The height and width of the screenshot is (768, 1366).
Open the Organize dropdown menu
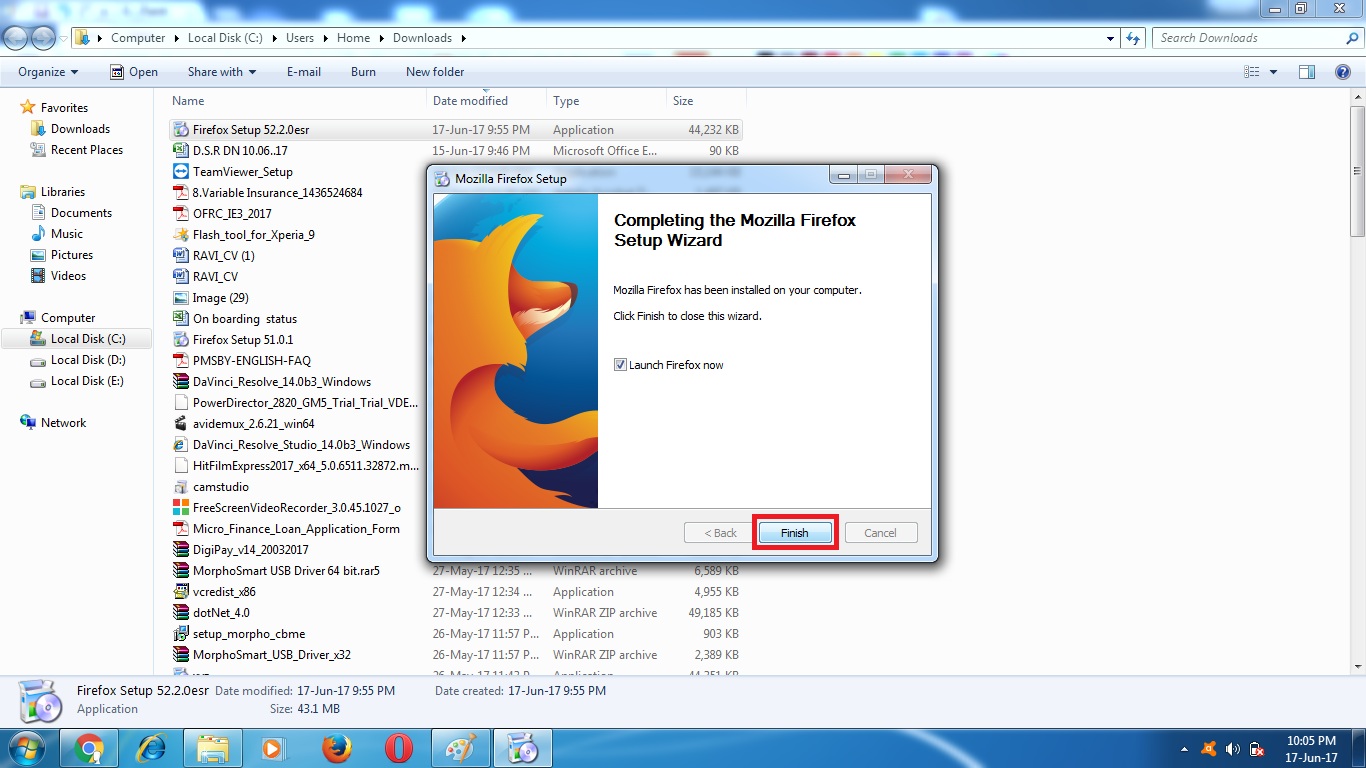(48, 72)
